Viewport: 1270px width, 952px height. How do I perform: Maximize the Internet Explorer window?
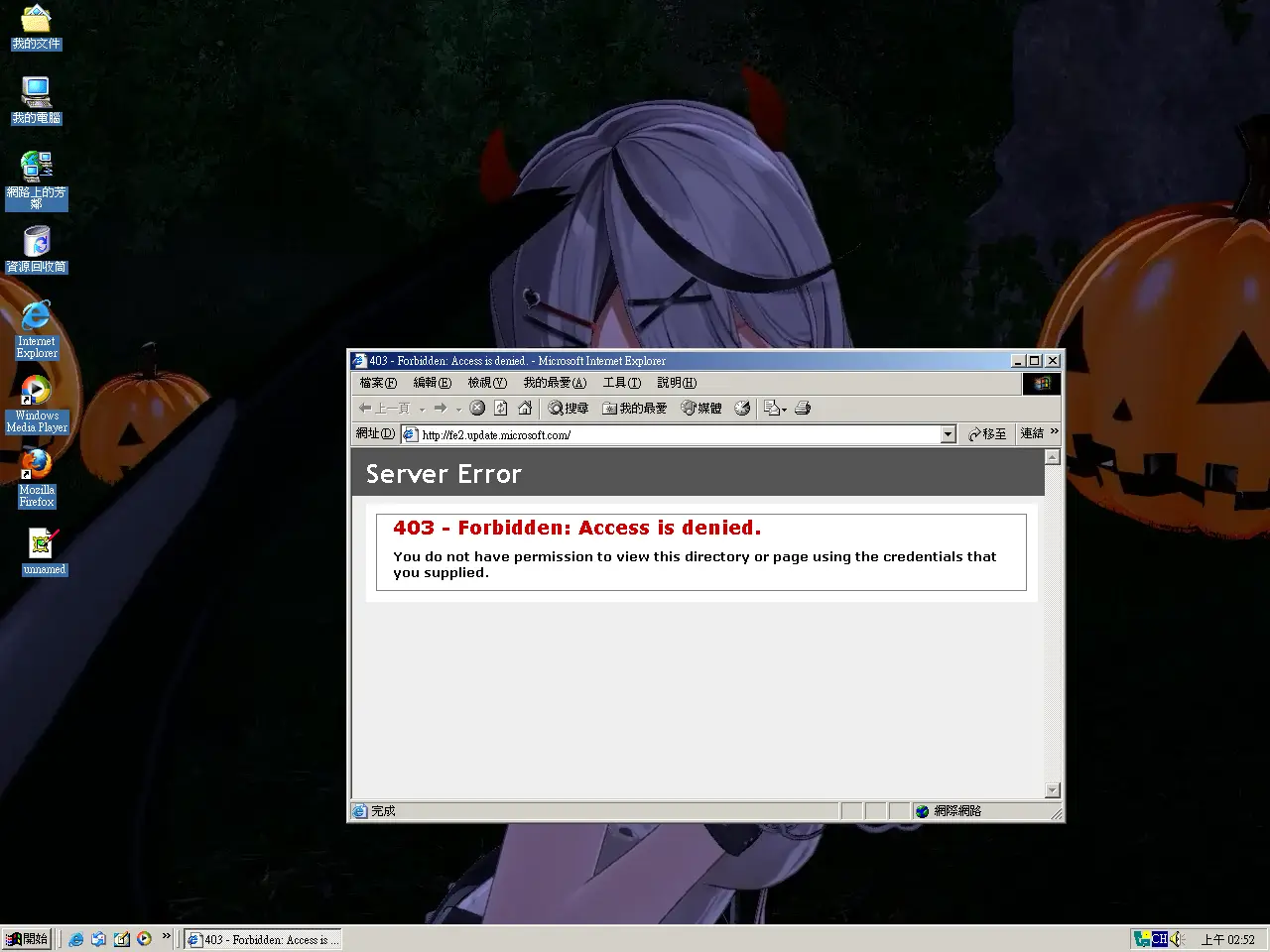click(1035, 361)
